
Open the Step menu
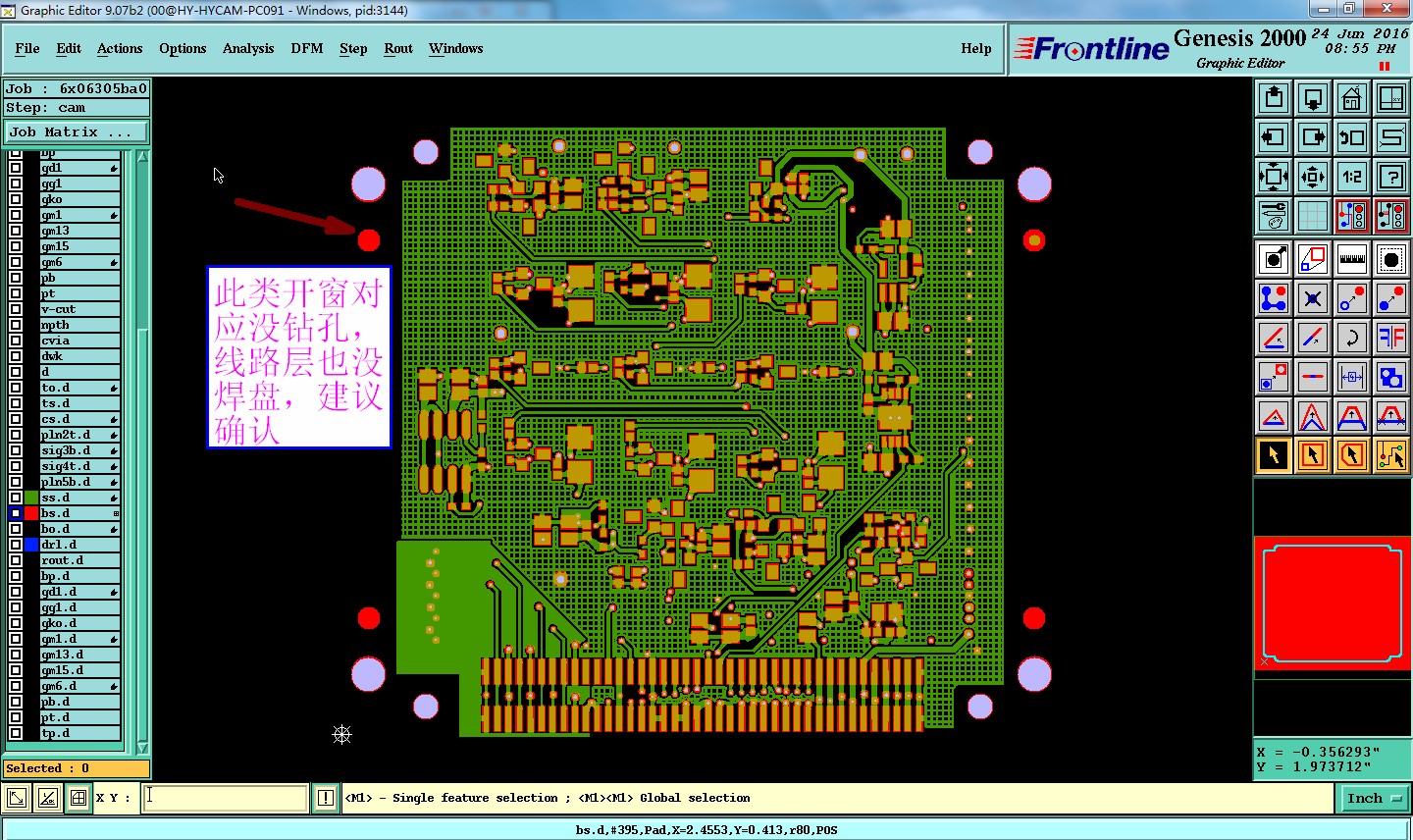coord(353,48)
